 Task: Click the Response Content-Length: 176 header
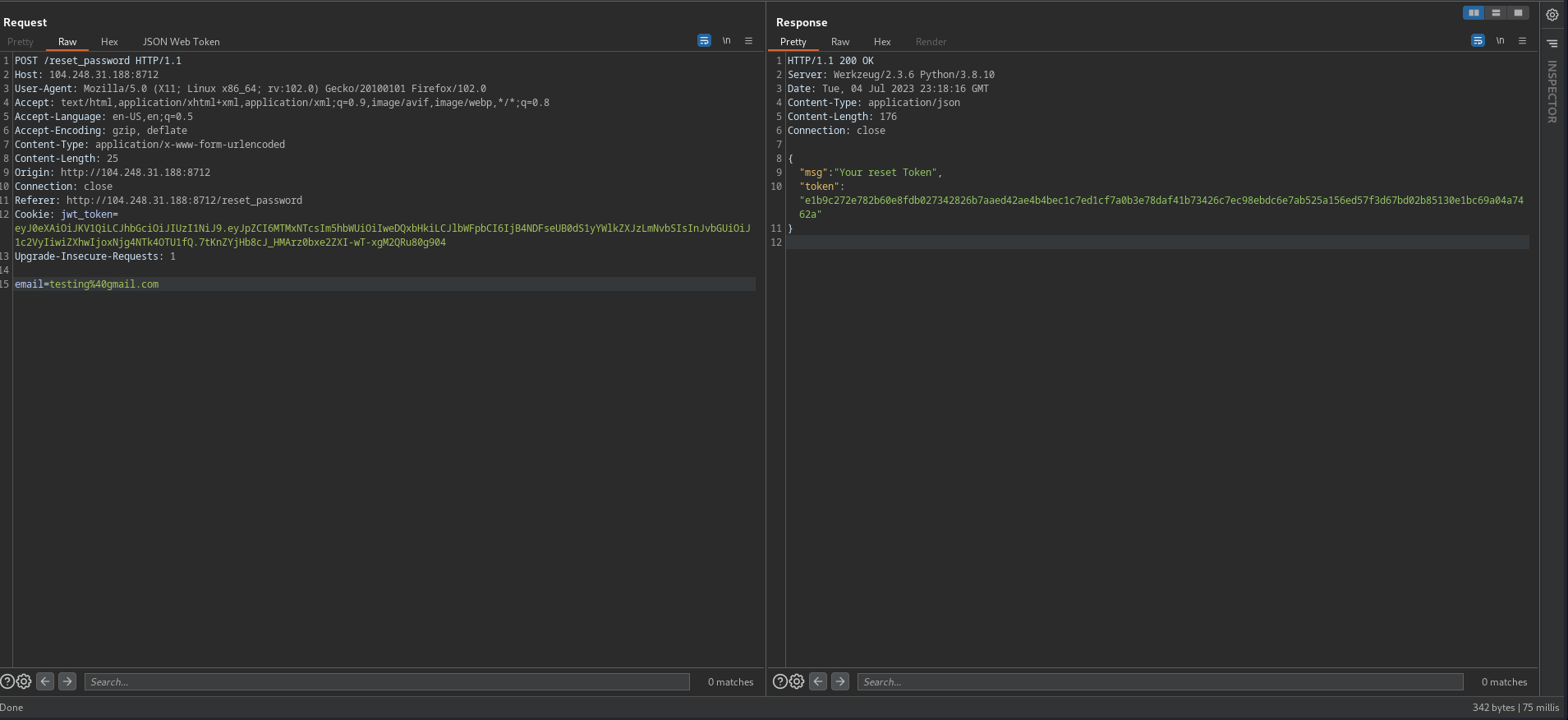coord(842,117)
